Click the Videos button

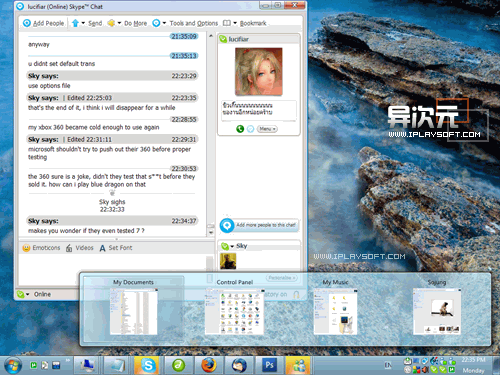pyautogui.click(x=79, y=248)
